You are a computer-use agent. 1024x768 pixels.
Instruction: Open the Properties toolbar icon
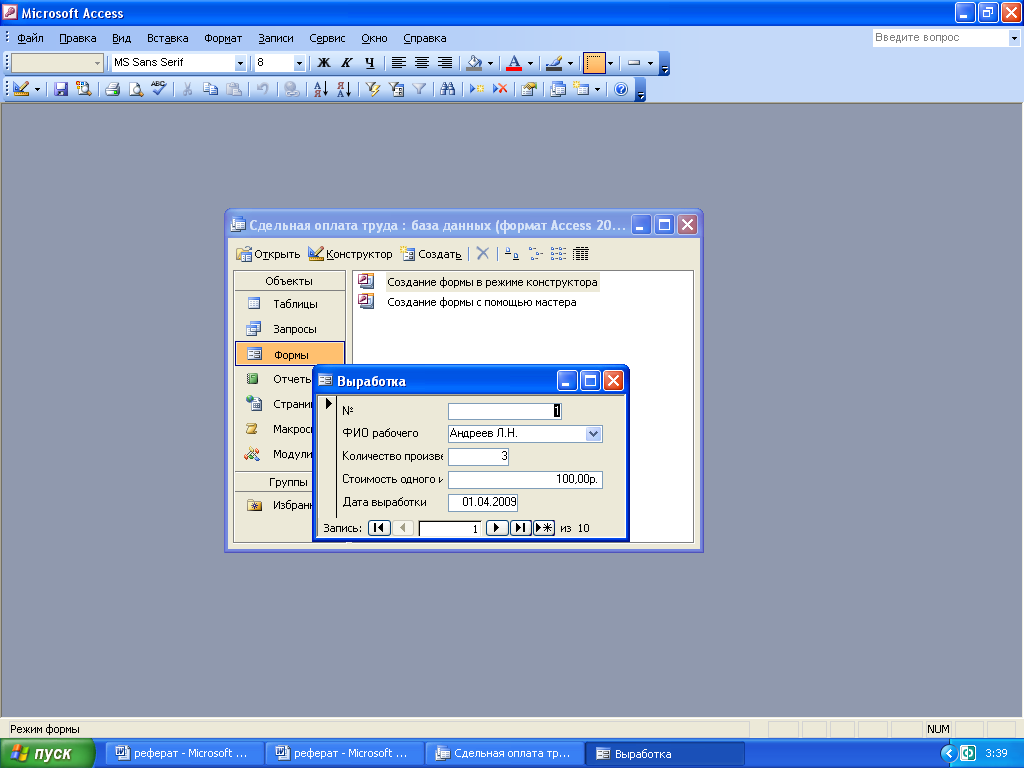(x=529, y=89)
